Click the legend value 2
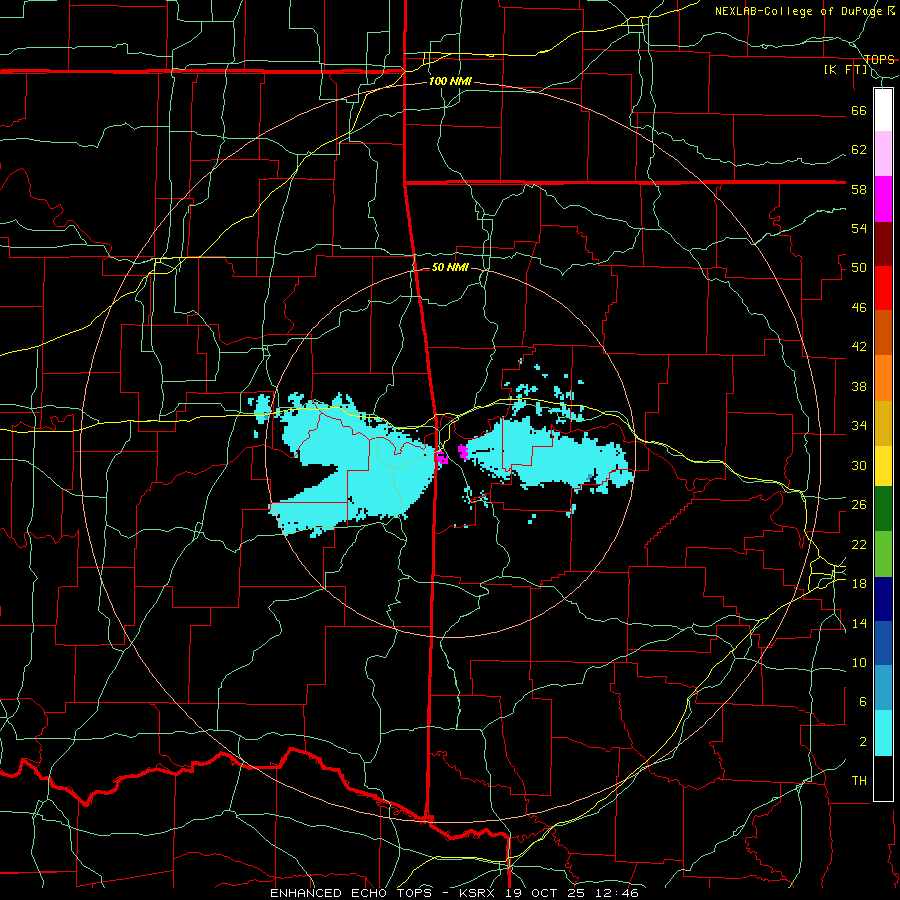Image resolution: width=900 pixels, height=900 pixels. [x=862, y=742]
